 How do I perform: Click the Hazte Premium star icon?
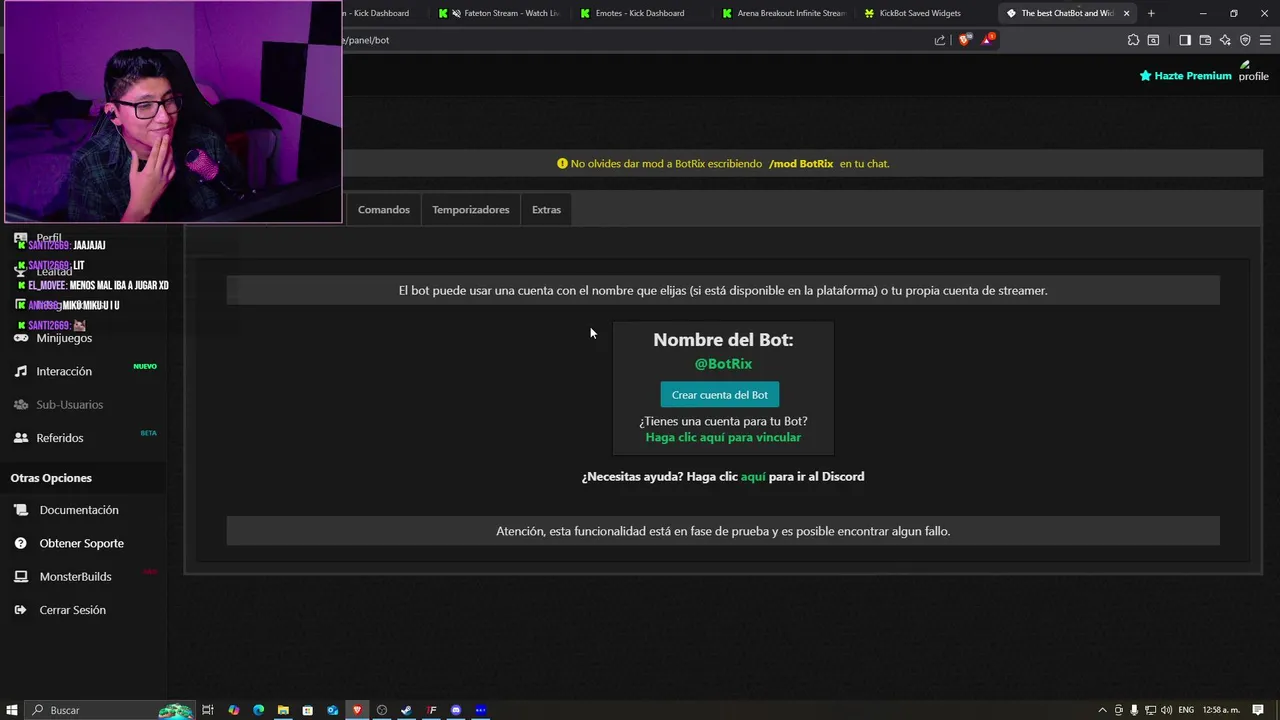tap(1146, 76)
